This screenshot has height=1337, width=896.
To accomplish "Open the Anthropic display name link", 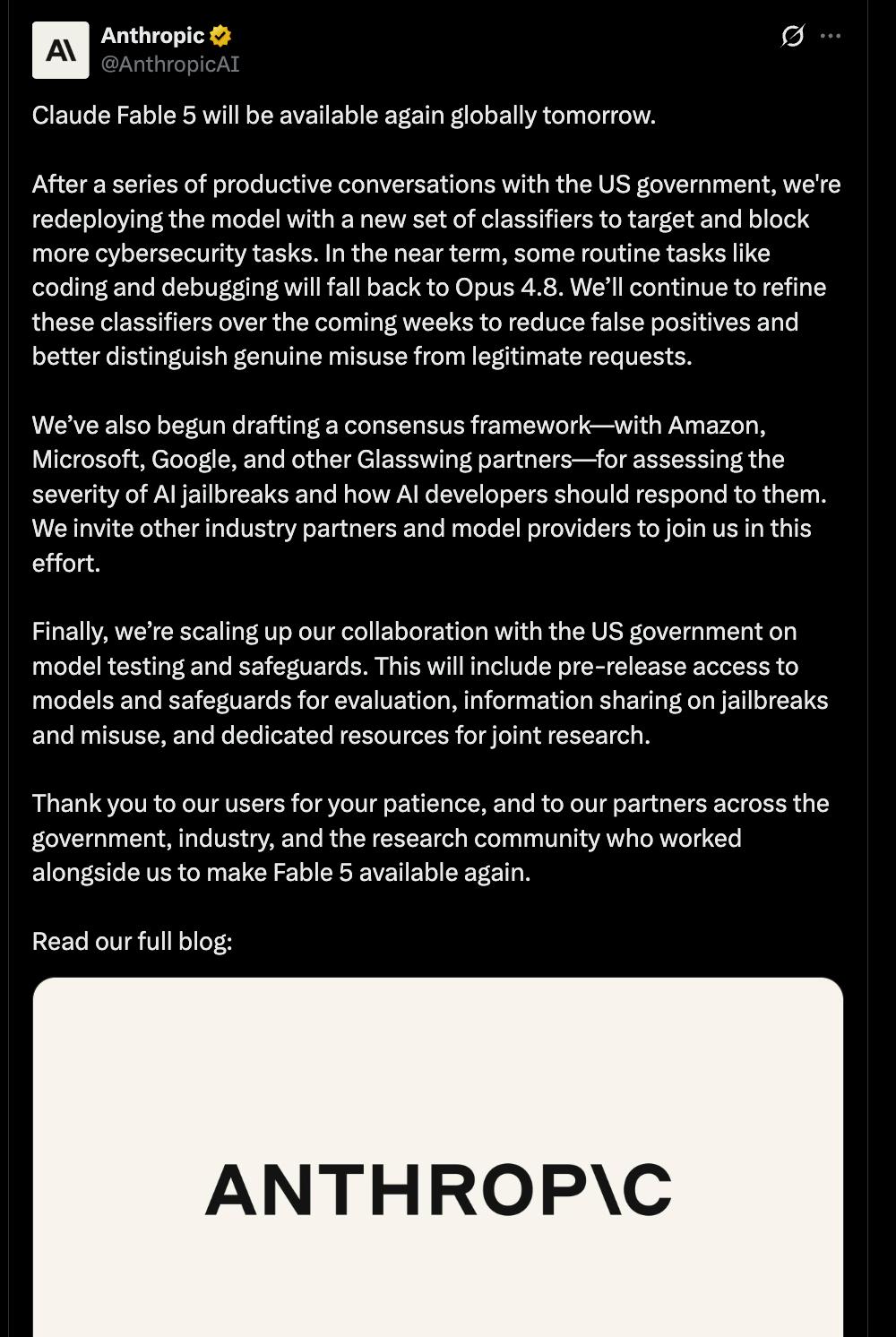I will (x=152, y=36).
